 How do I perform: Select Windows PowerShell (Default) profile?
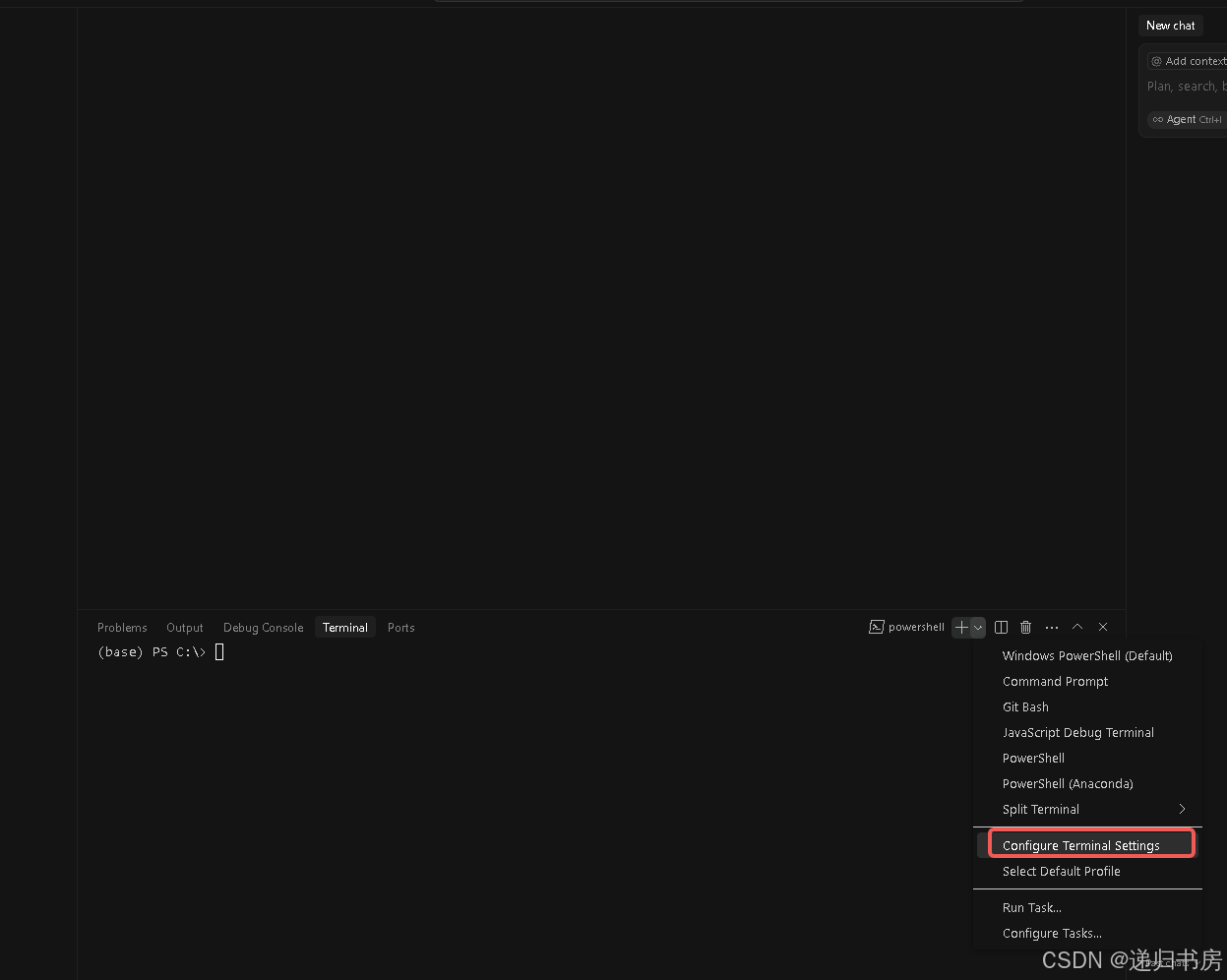[x=1087, y=655]
